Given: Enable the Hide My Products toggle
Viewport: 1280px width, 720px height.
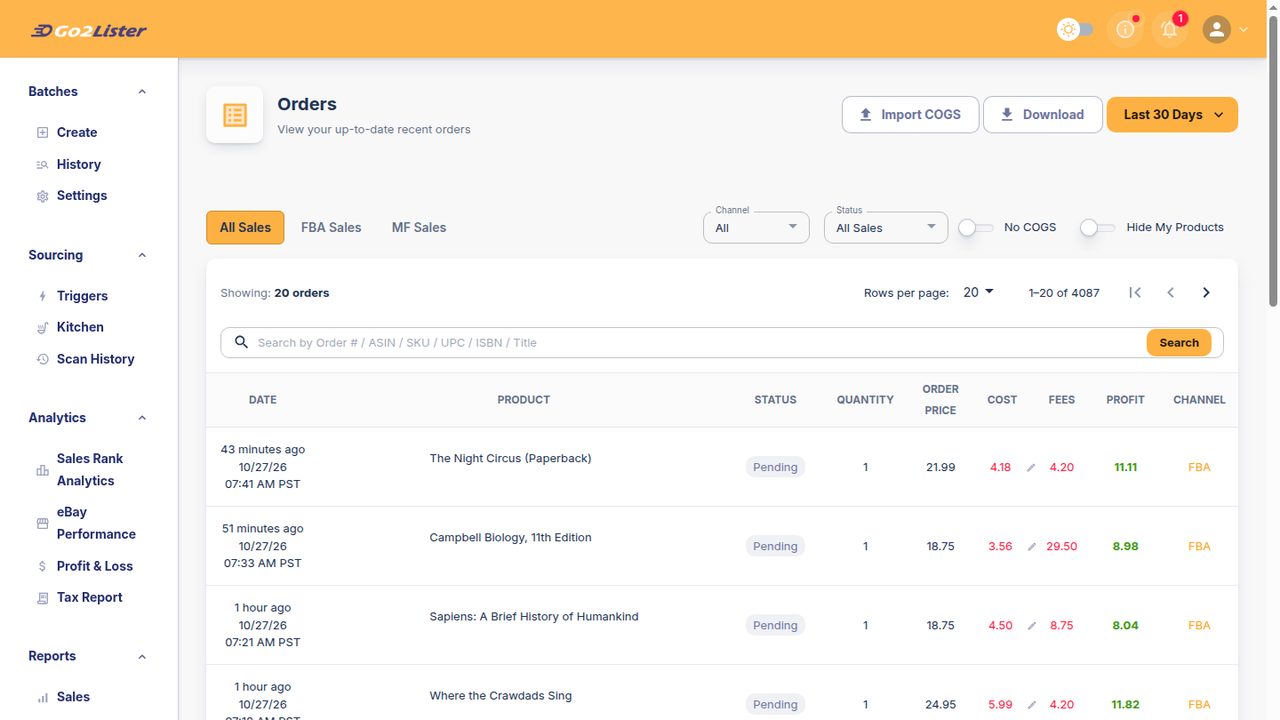Looking at the screenshot, I should click(1097, 228).
